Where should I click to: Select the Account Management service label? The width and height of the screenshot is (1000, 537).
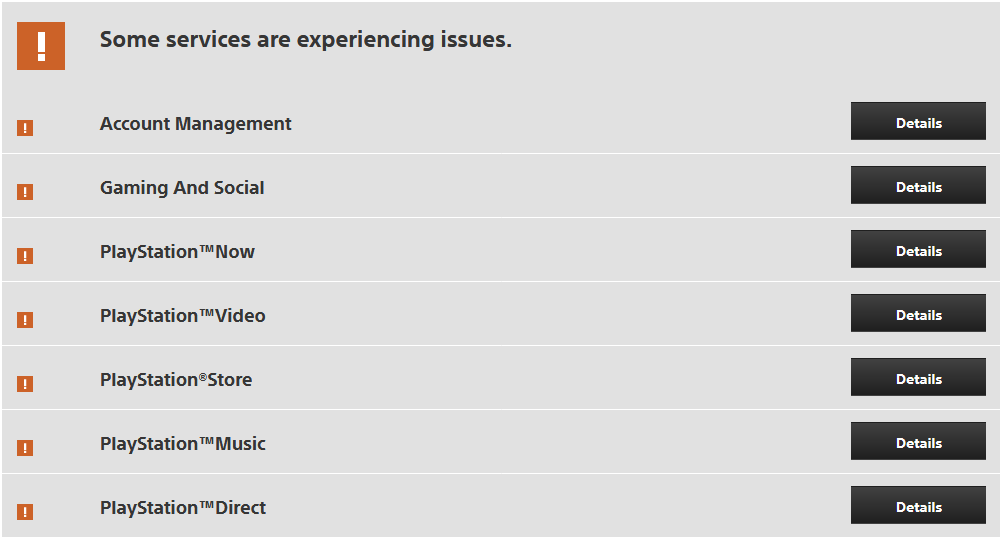click(x=195, y=124)
